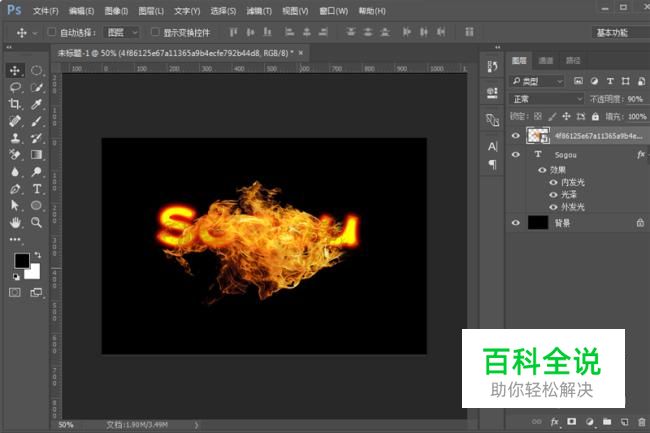650x433 pixels.
Task: Hide the Outer Glow (外发光) effect
Action: click(553, 207)
